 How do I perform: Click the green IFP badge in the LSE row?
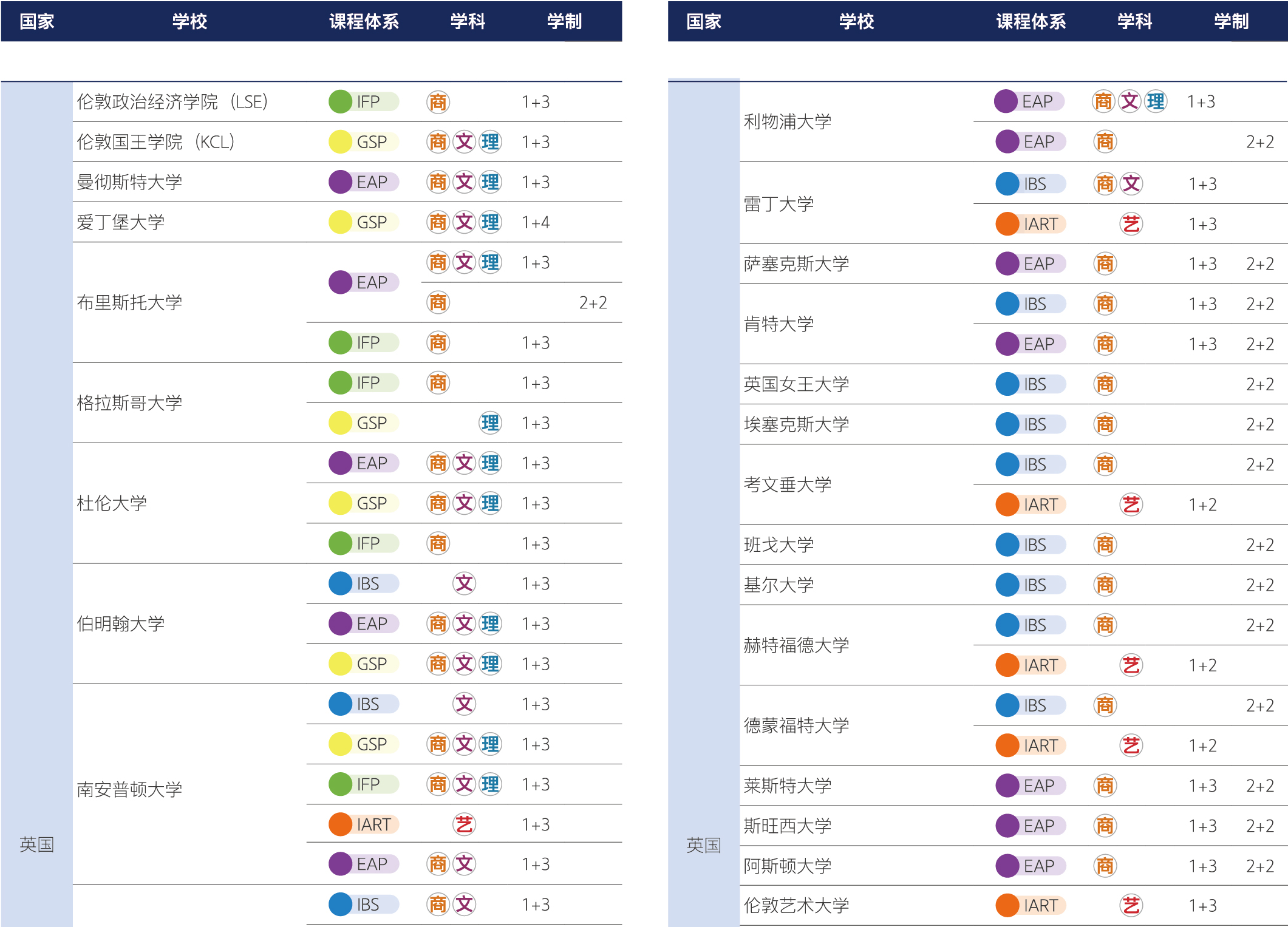(364, 101)
